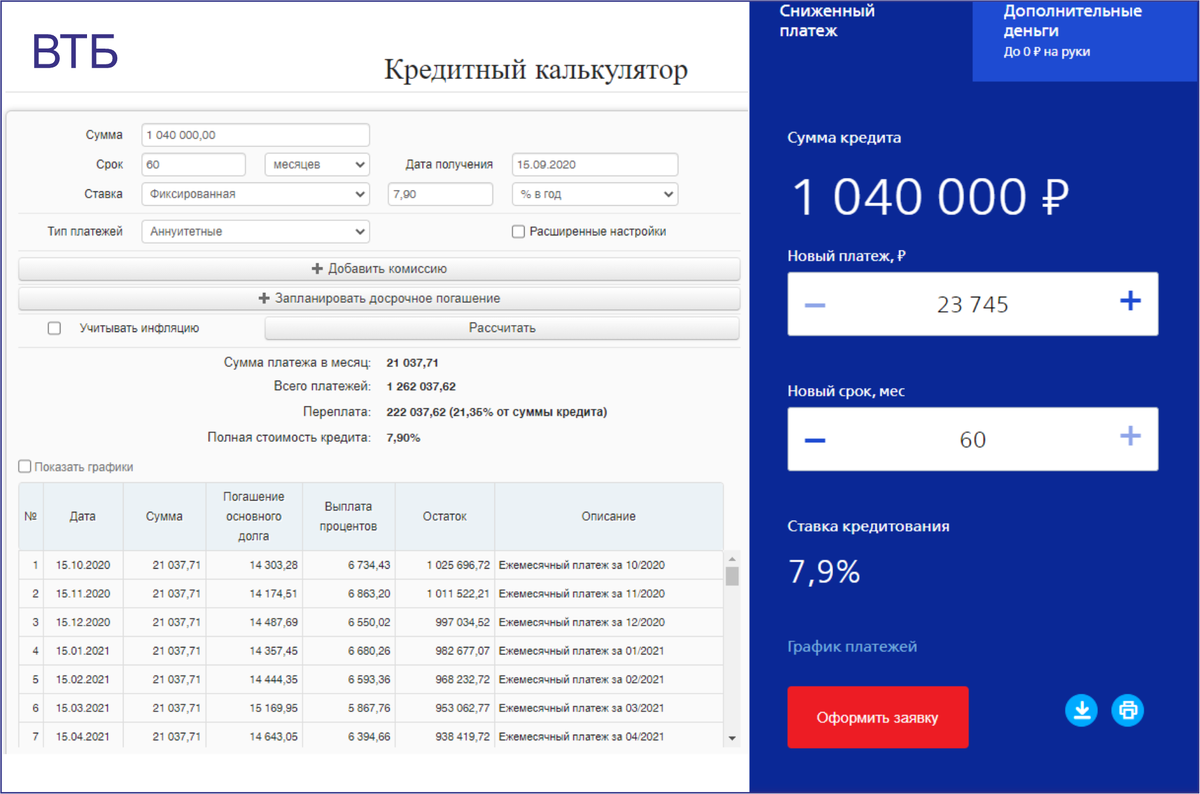Check the Показать графики option
1200x794 pixels.
point(25,467)
